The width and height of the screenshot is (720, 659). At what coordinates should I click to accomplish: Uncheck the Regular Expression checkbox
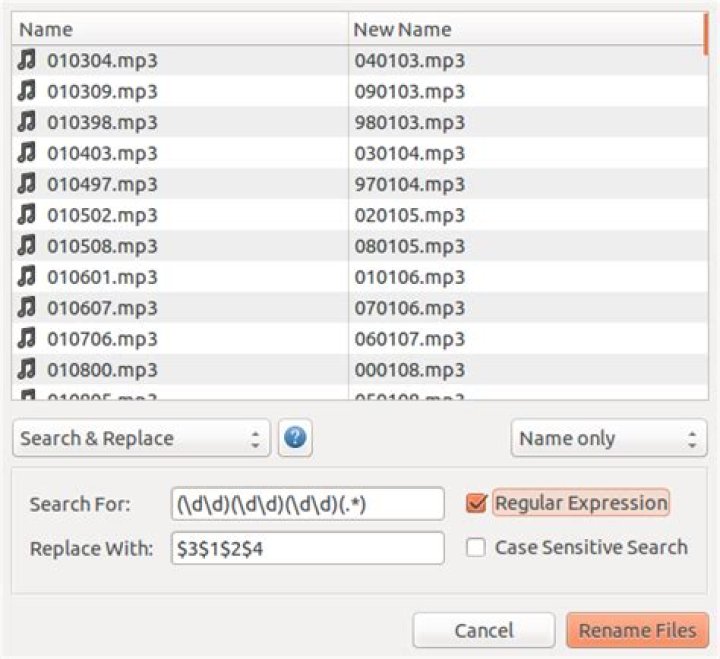coord(476,503)
